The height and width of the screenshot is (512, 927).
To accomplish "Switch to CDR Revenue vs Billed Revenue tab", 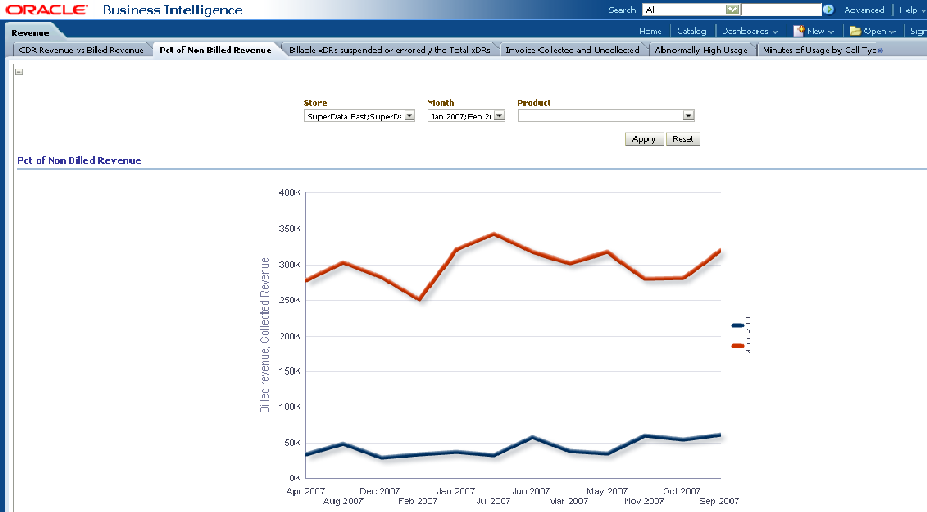I will (x=80, y=49).
